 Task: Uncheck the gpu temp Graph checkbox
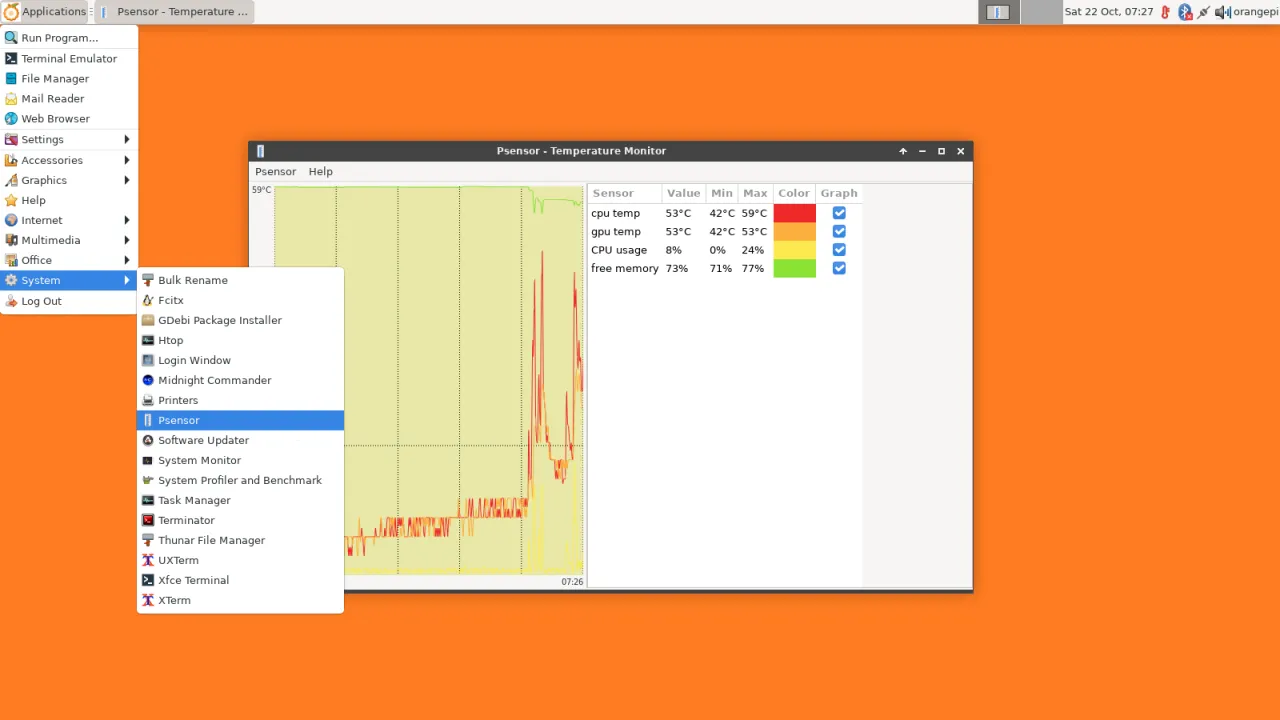pyautogui.click(x=838, y=231)
